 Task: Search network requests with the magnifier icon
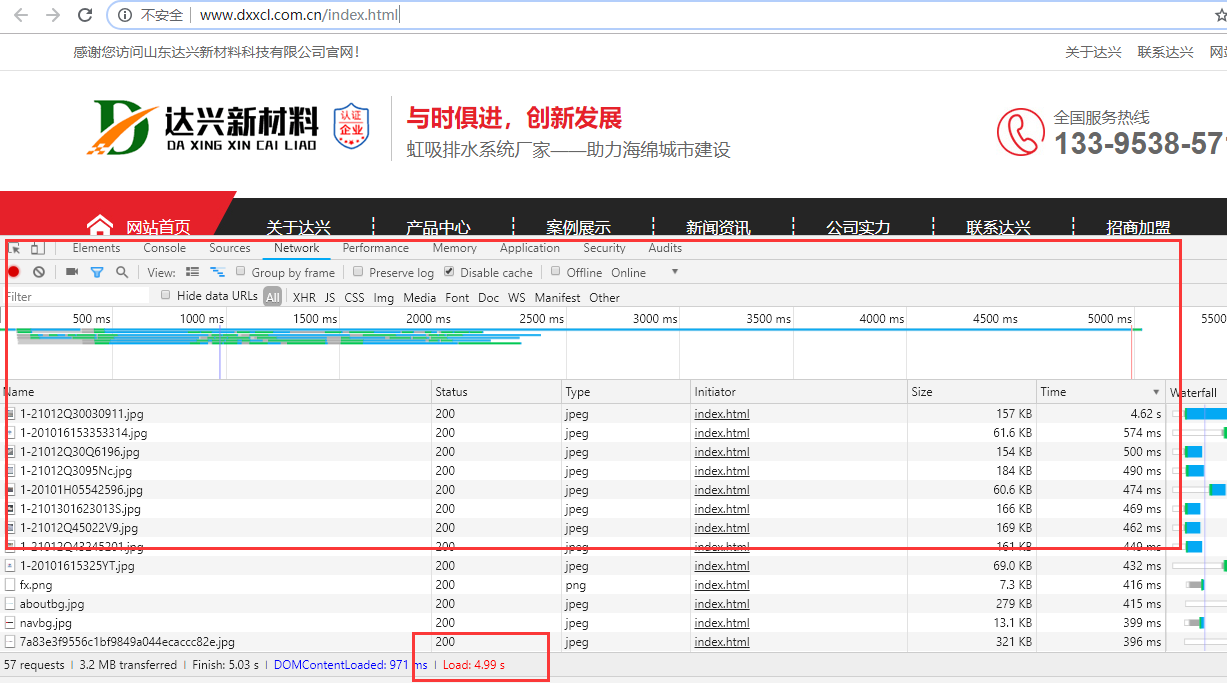[121, 272]
